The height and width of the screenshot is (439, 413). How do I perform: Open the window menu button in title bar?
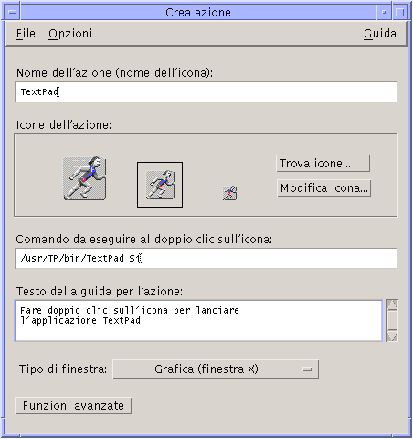13,12
